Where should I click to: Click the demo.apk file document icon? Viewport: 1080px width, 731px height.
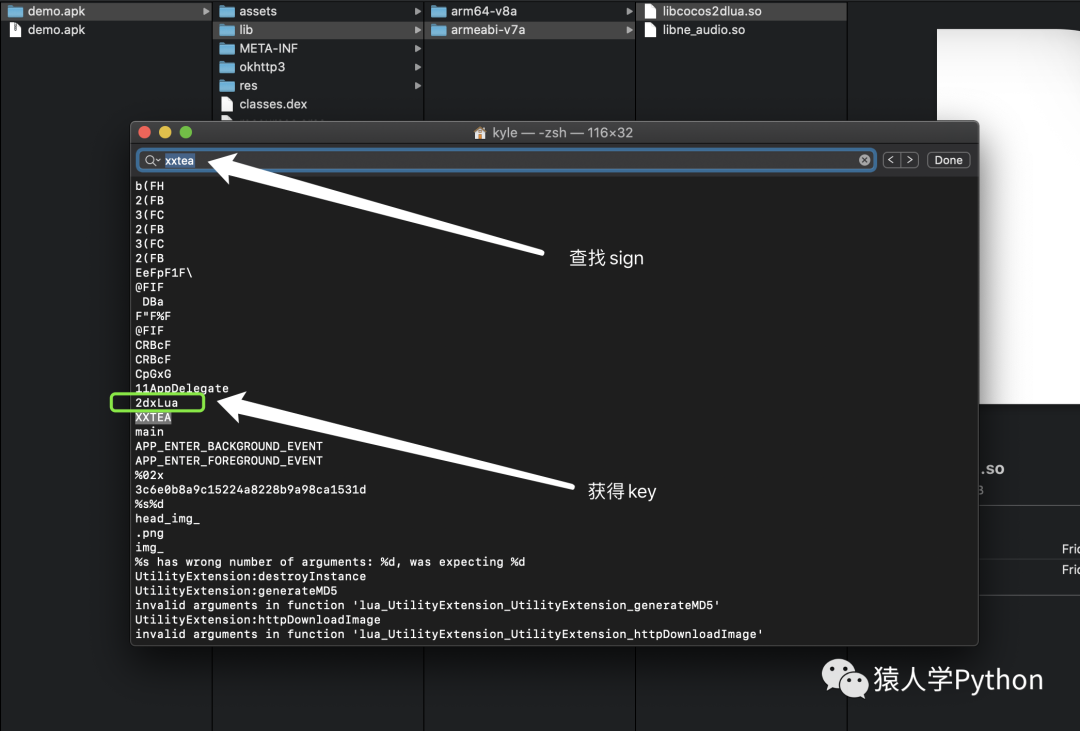click(15, 30)
